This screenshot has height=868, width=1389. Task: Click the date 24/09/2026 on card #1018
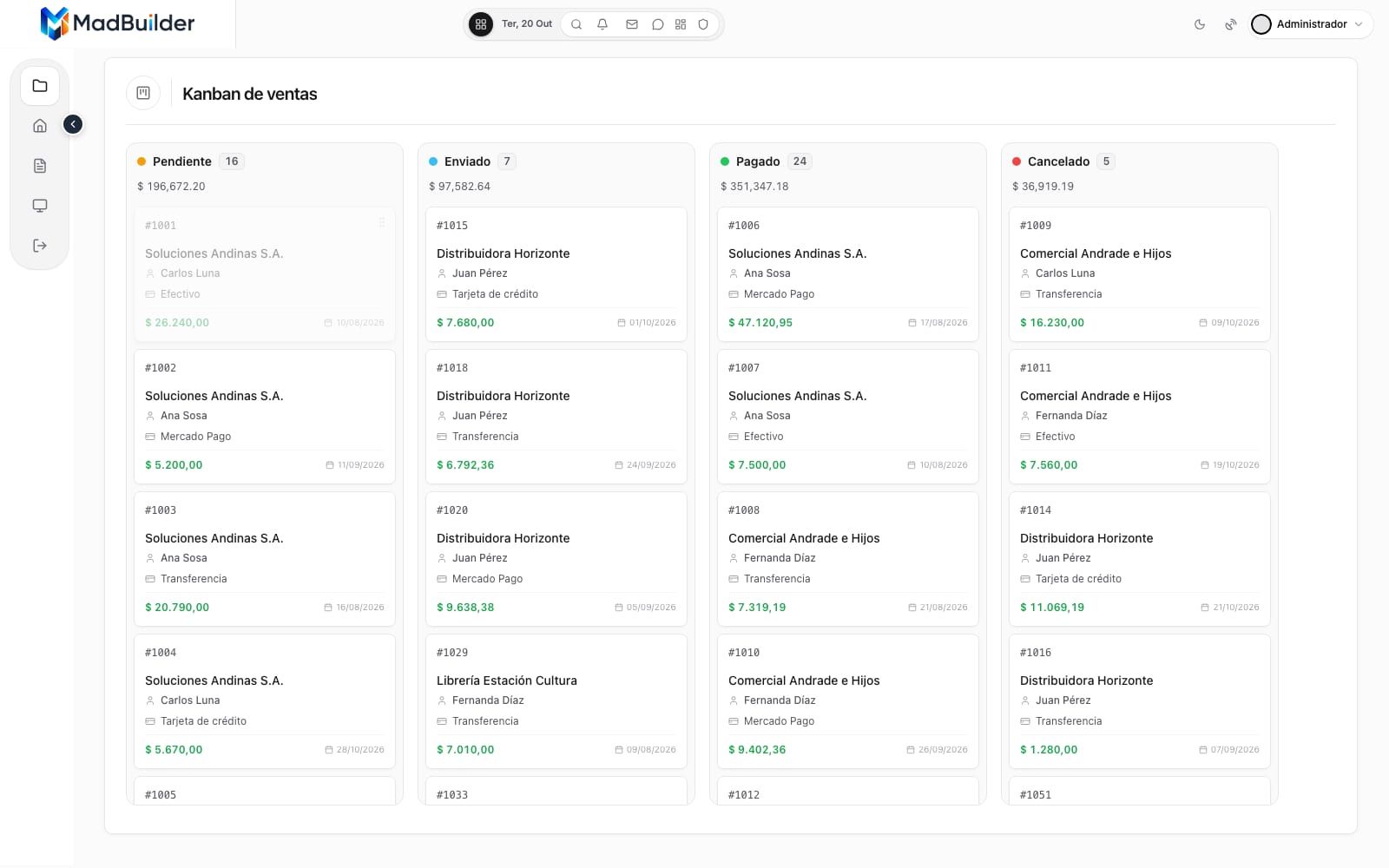pyautogui.click(x=651, y=465)
